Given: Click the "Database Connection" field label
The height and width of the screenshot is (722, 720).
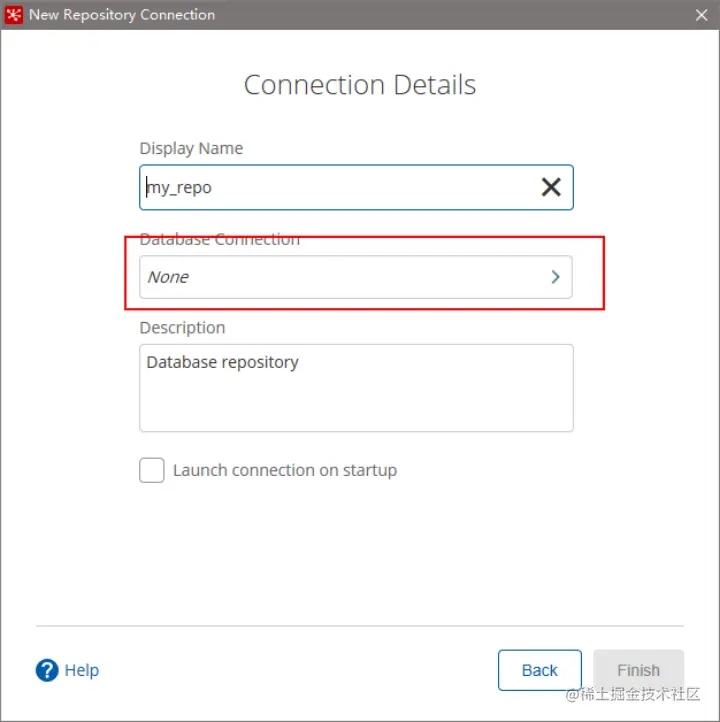Looking at the screenshot, I should 219,240.
